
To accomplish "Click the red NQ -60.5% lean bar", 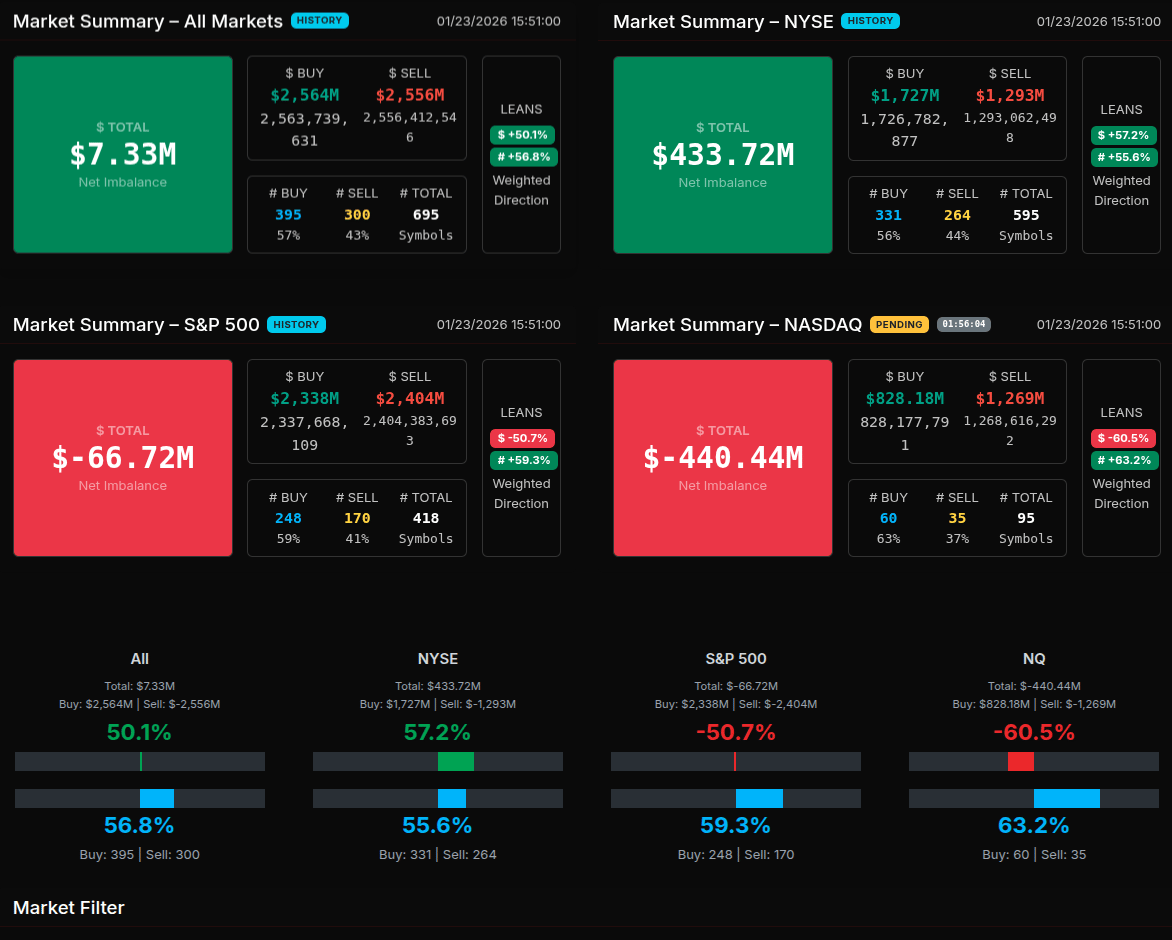I will tap(1021, 762).
